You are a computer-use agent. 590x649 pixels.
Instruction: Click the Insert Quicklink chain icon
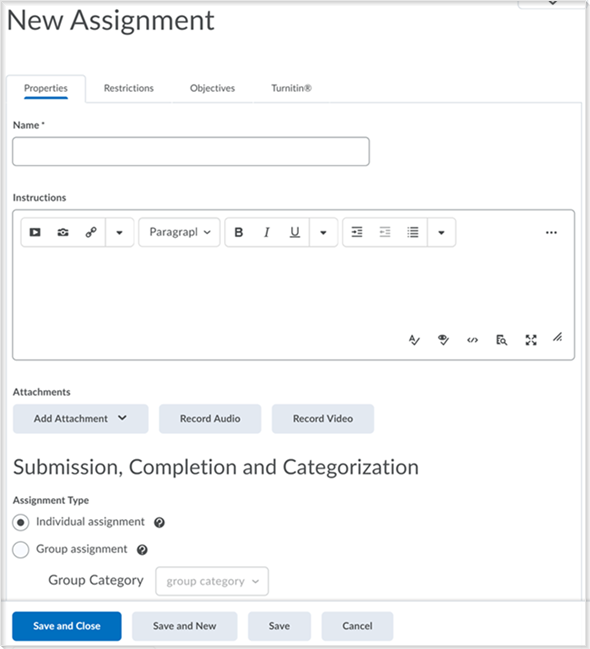coord(91,232)
